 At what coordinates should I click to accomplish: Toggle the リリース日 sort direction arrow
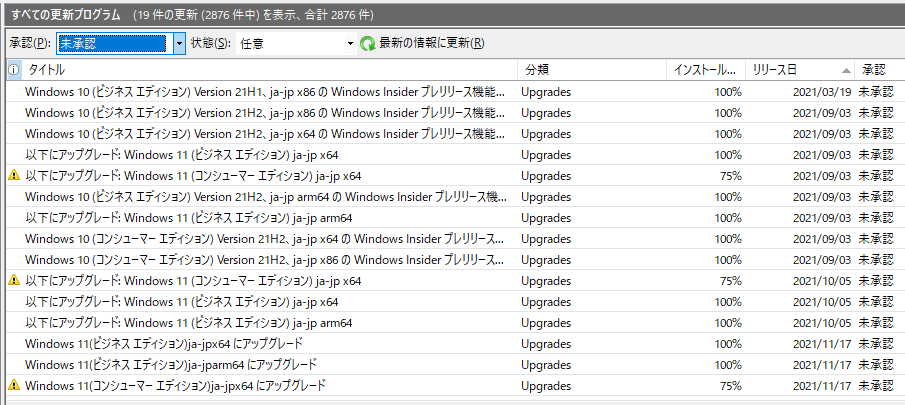846,71
